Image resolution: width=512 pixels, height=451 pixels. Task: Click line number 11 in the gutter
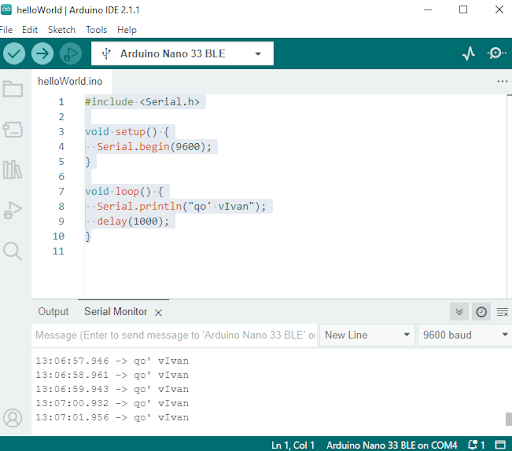click(58, 251)
